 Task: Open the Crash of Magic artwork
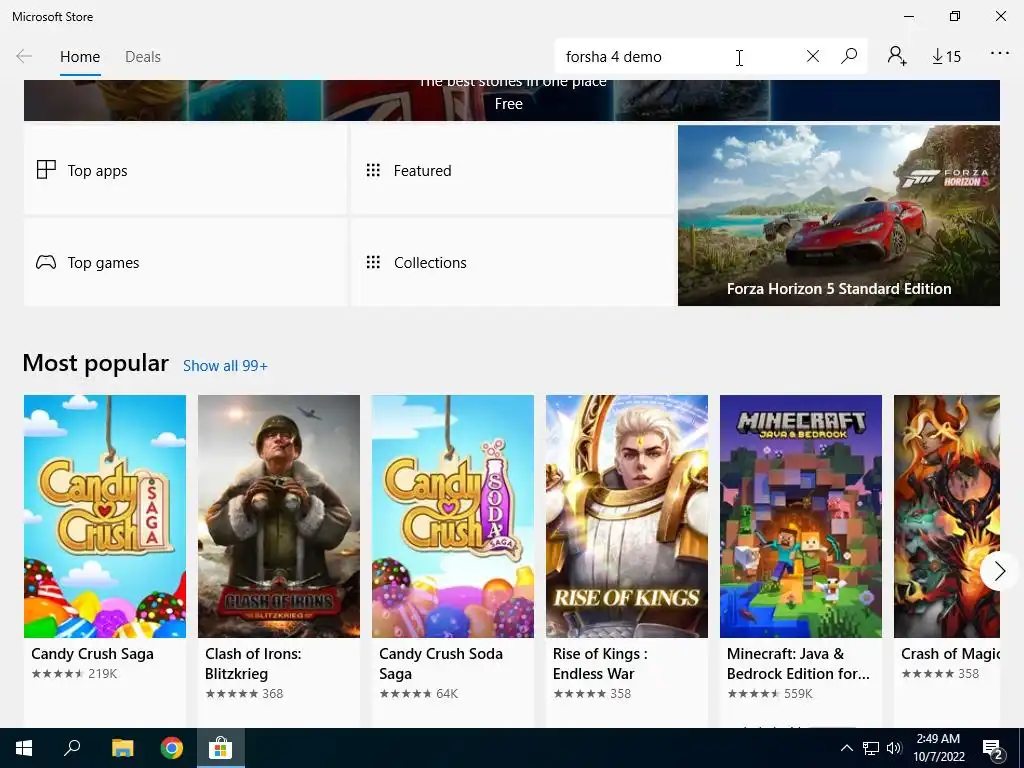pyautogui.click(x=947, y=516)
